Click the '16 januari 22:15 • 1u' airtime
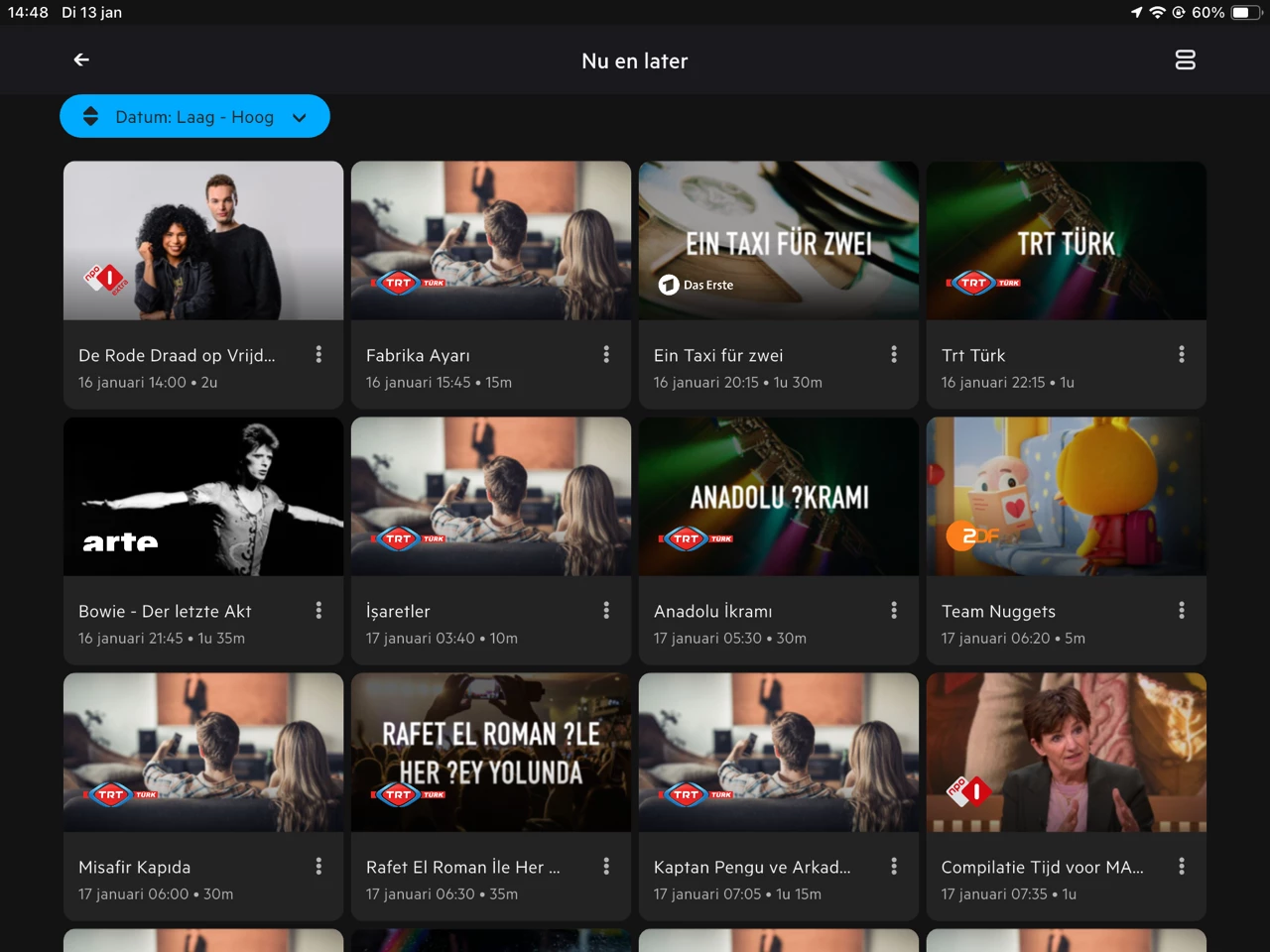This screenshot has height=952, width=1270. (x=1008, y=383)
